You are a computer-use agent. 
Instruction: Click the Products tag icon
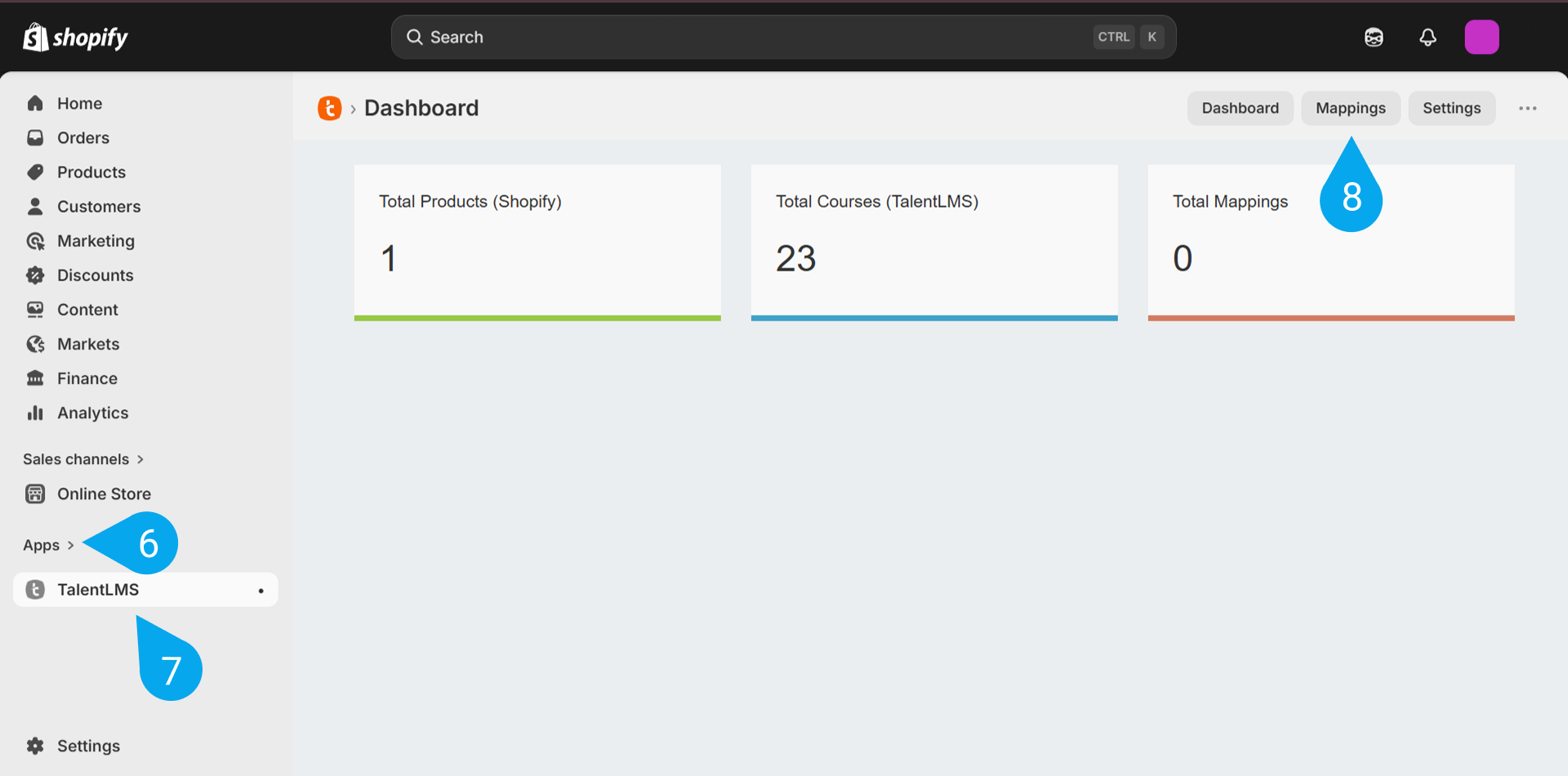click(x=35, y=172)
